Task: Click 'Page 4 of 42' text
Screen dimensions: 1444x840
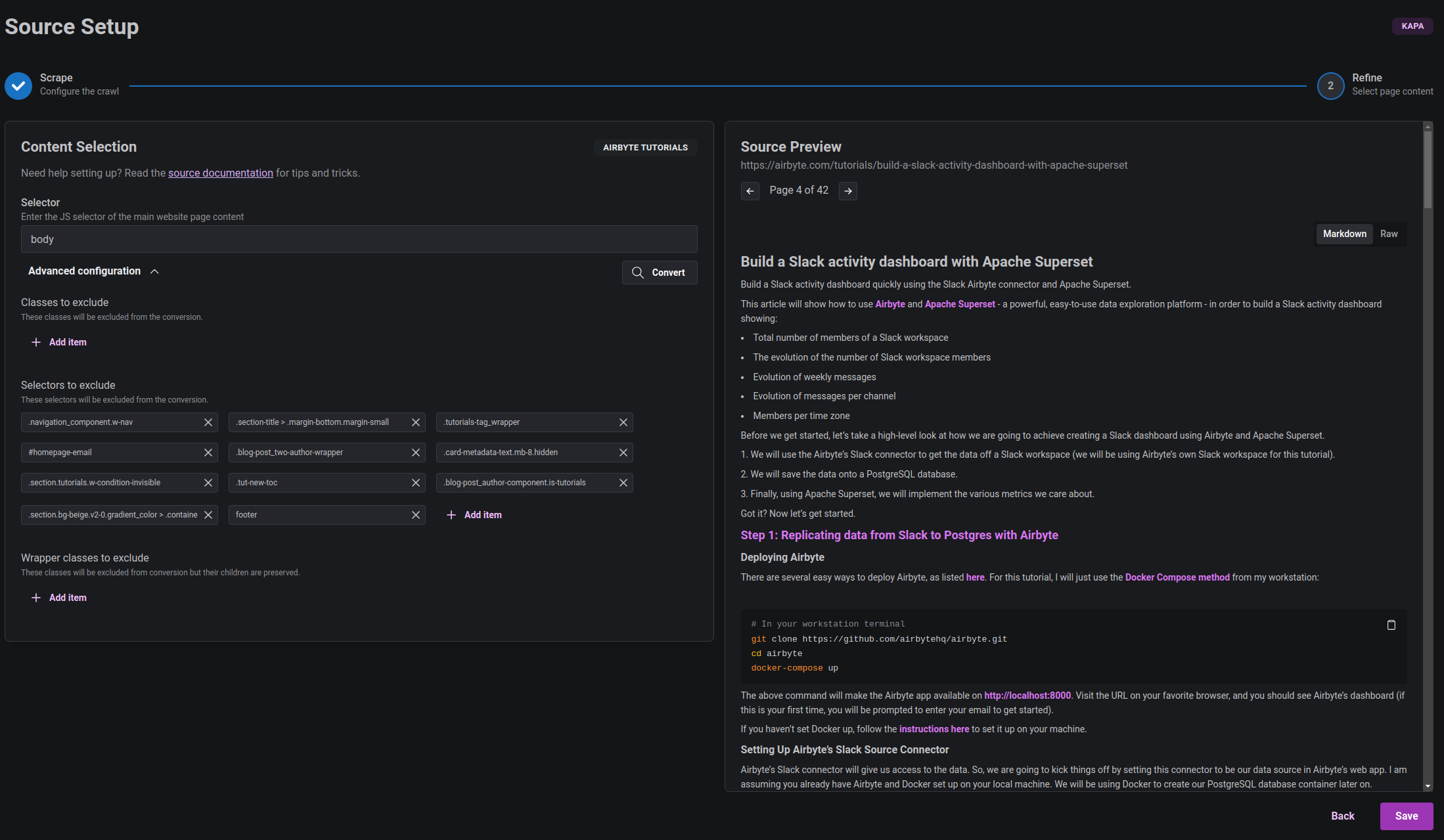Action: click(799, 190)
